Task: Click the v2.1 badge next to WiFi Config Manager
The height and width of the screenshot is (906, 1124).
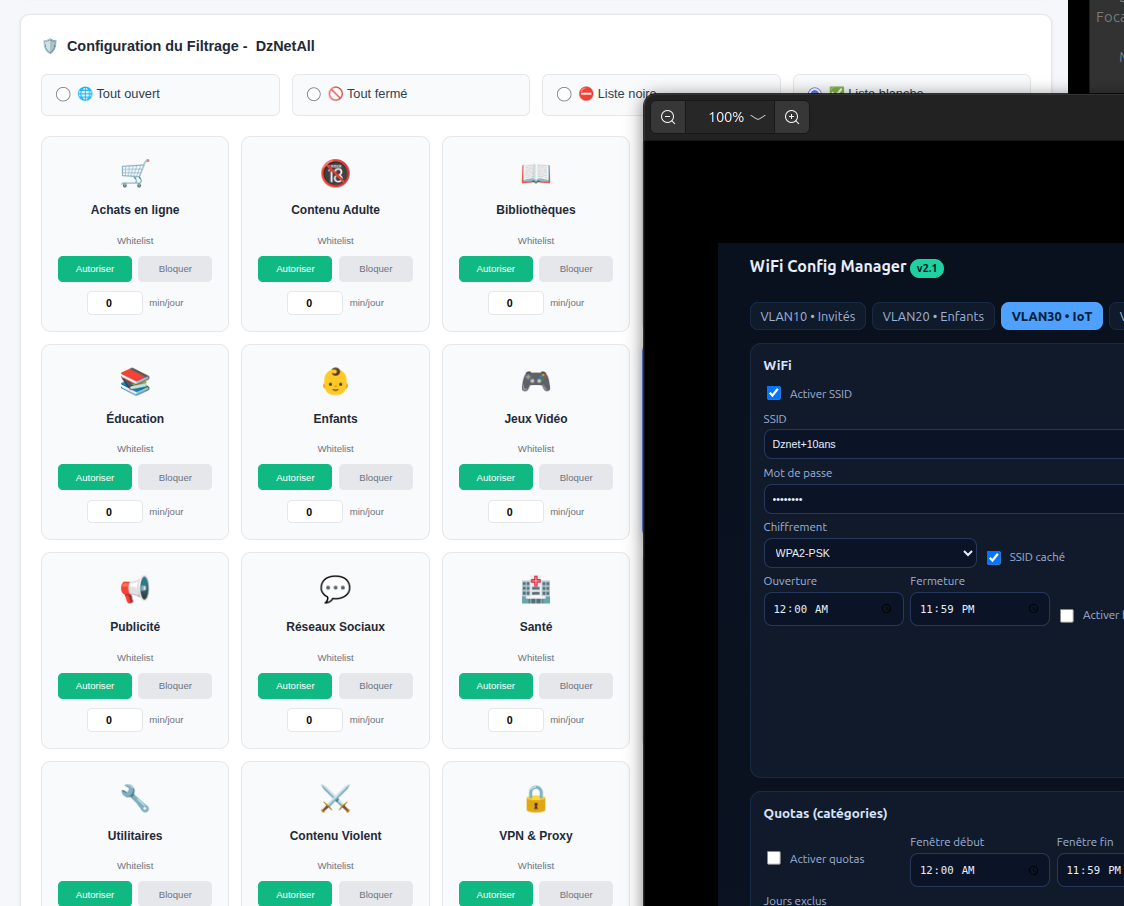Action: click(927, 268)
